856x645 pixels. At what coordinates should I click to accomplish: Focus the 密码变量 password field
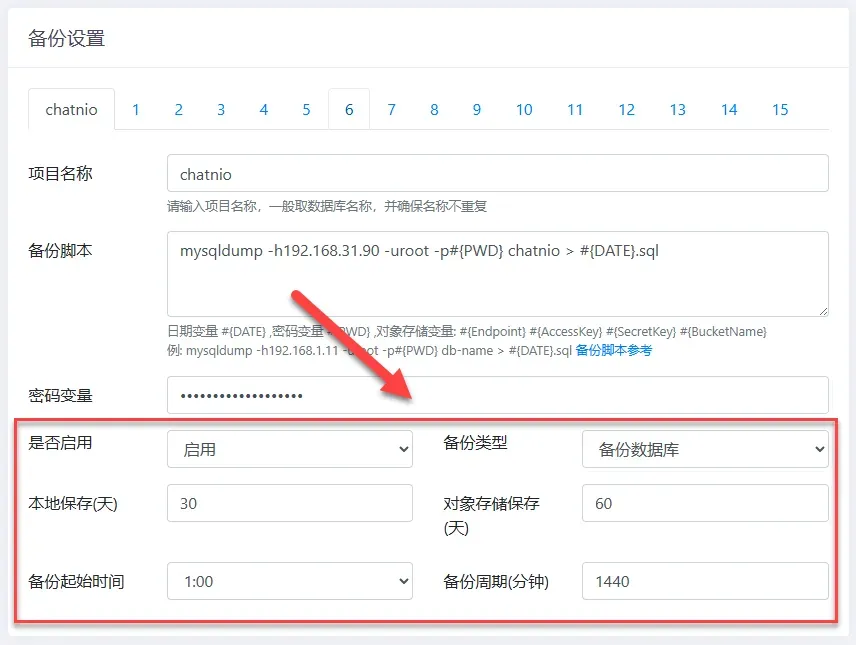[497, 396]
